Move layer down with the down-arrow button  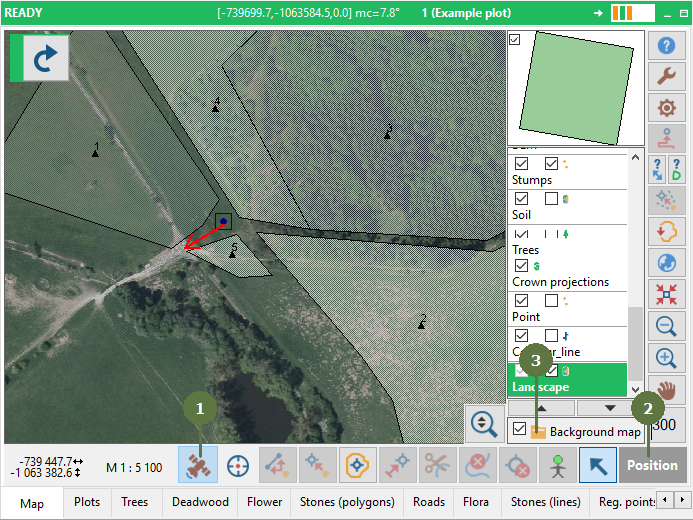[610, 408]
